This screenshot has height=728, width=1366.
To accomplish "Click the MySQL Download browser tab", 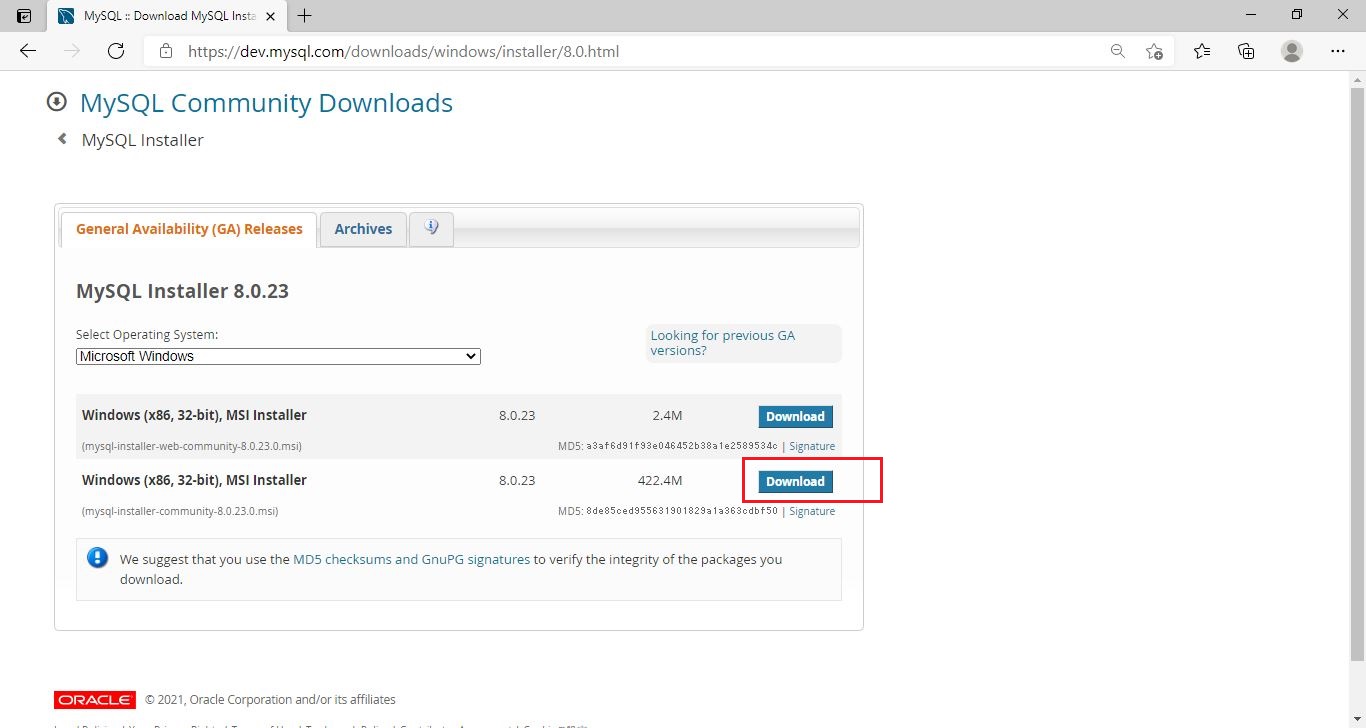I will 167,16.
